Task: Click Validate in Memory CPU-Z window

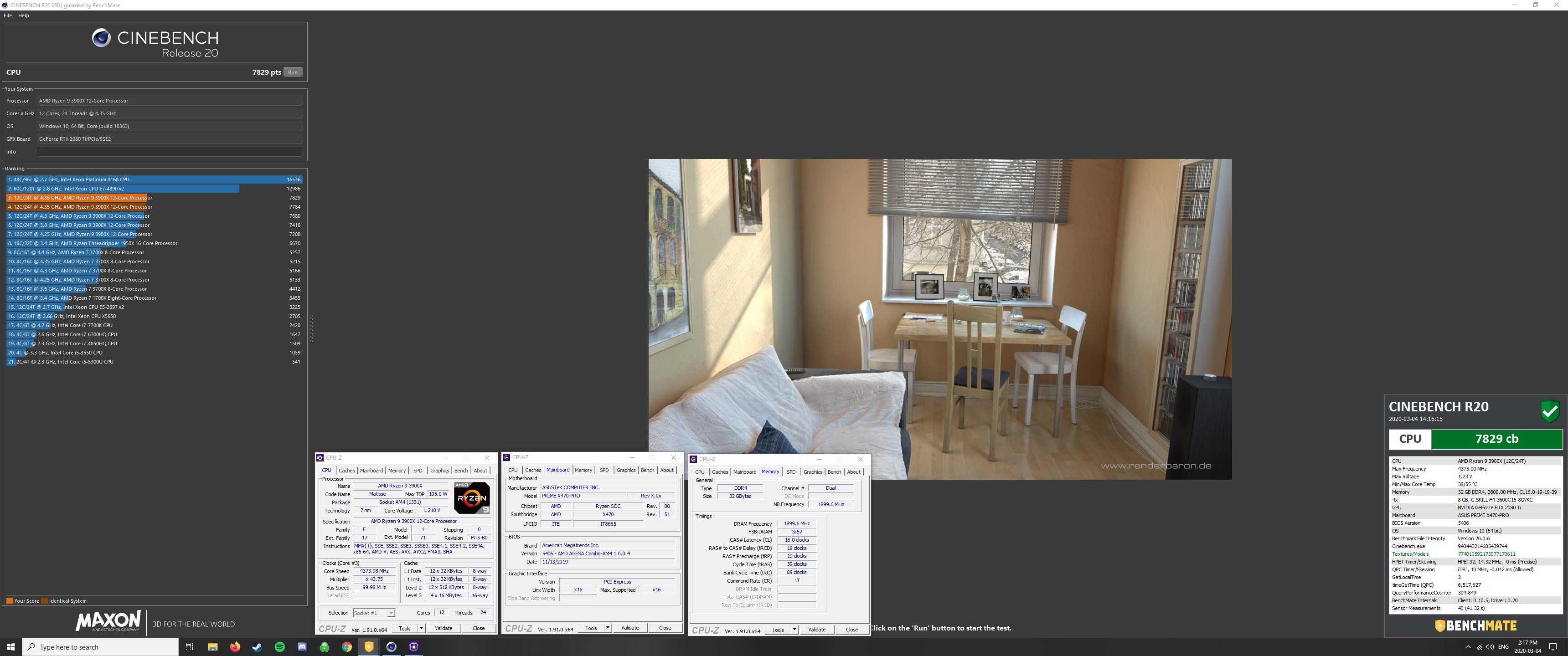Action: [x=817, y=630]
